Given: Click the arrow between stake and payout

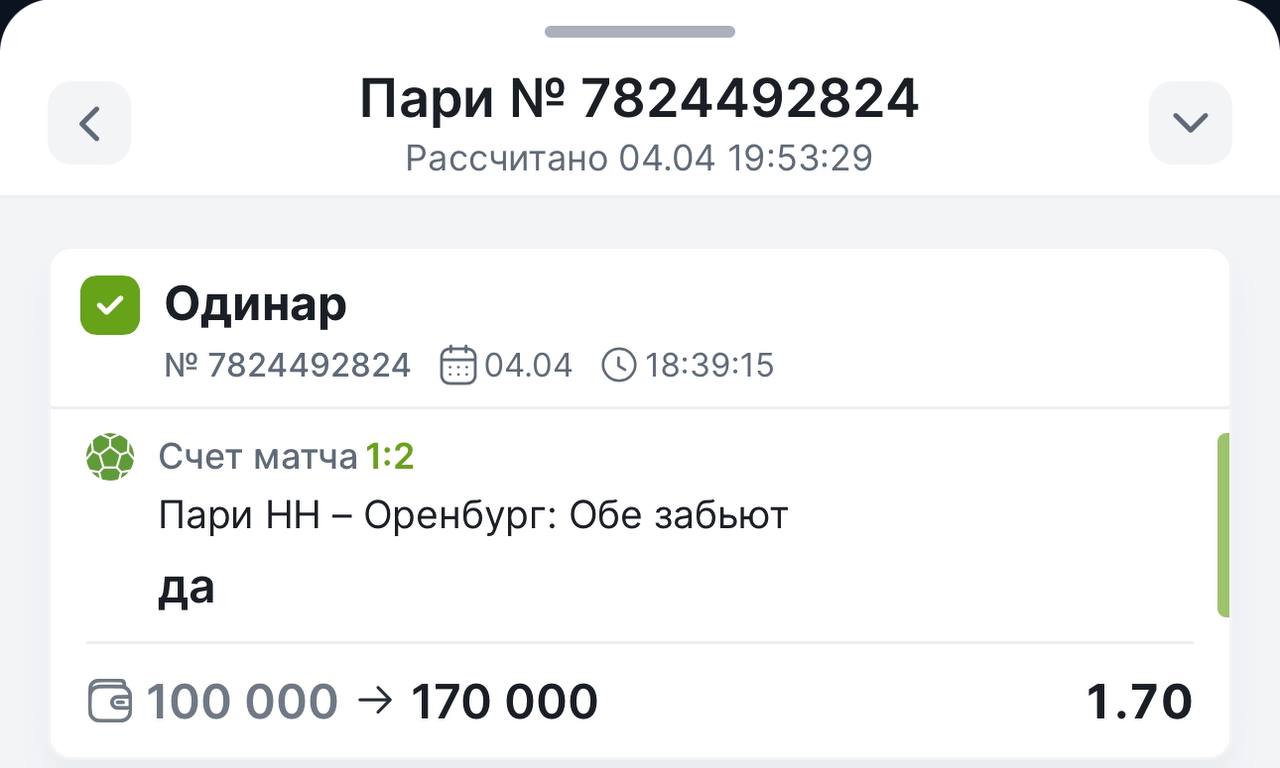Looking at the screenshot, I should (375, 701).
